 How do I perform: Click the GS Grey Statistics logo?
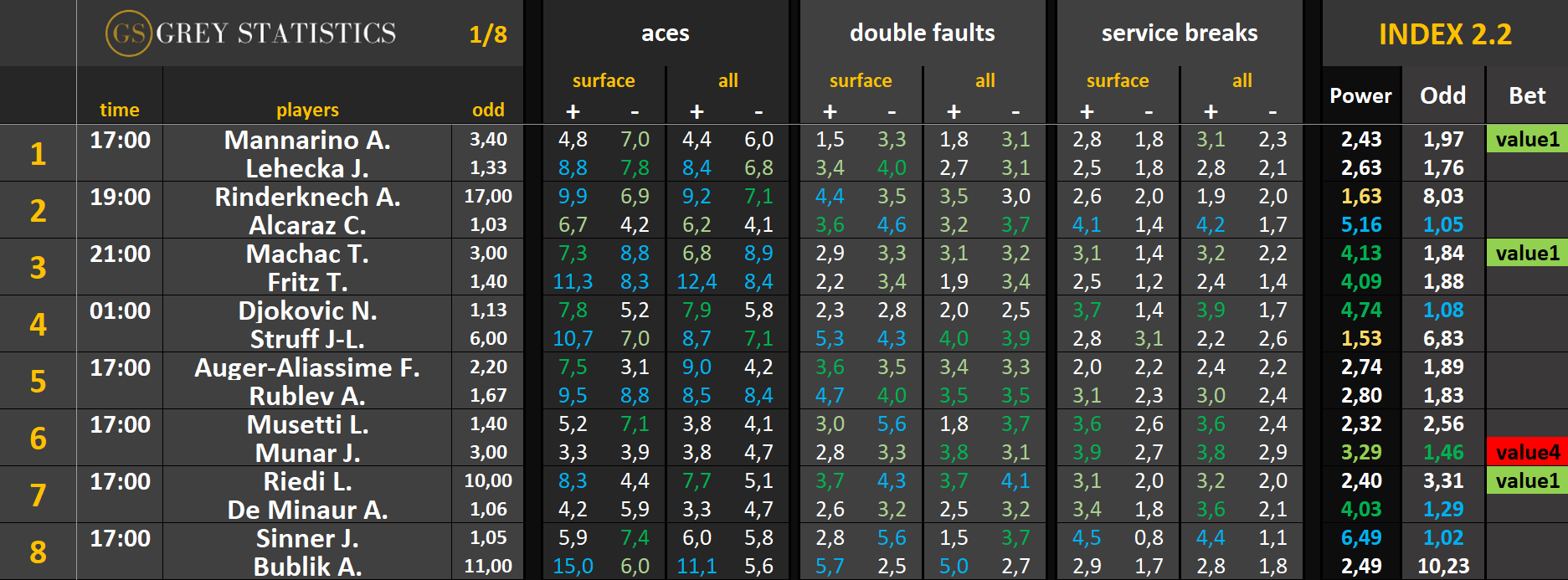[251, 33]
